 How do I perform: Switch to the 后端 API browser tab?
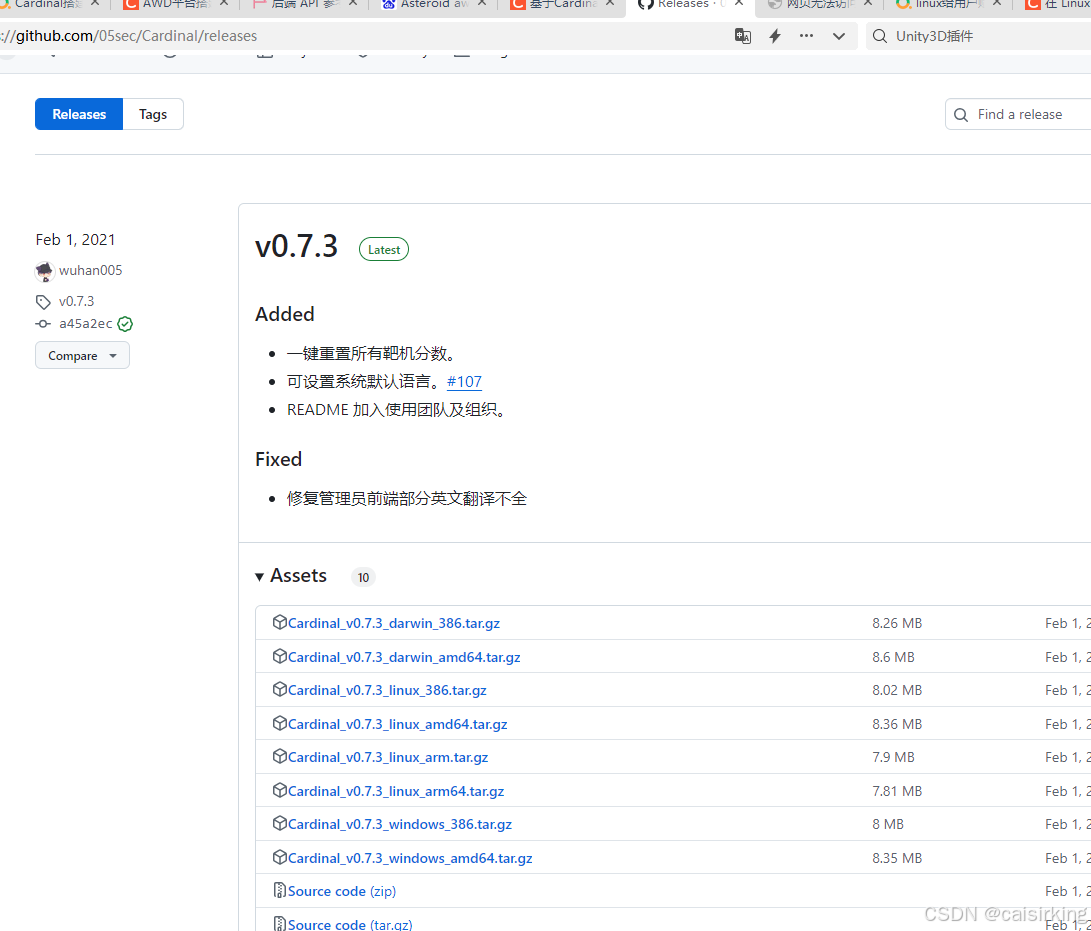click(x=305, y=5)
